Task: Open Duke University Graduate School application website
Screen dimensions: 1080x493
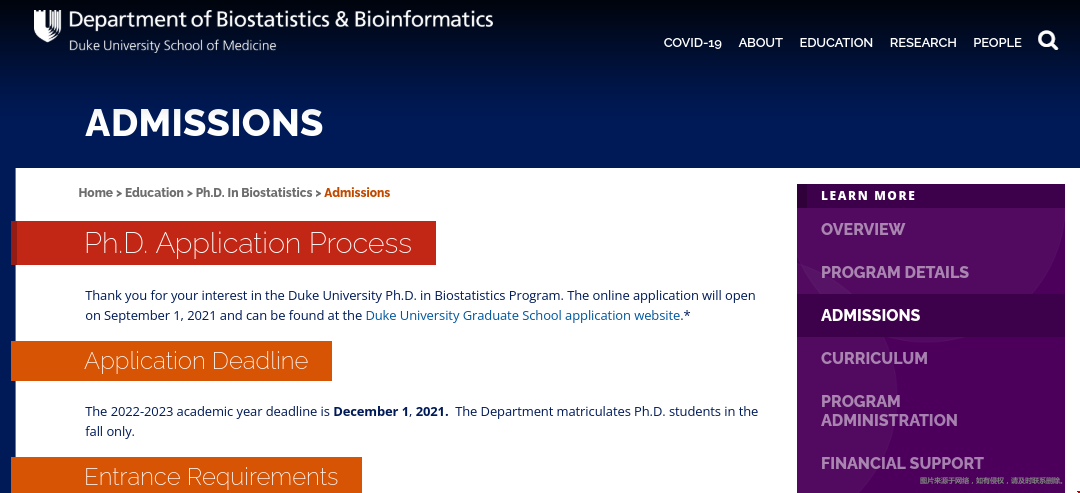Action: click(x=523, y=316)
